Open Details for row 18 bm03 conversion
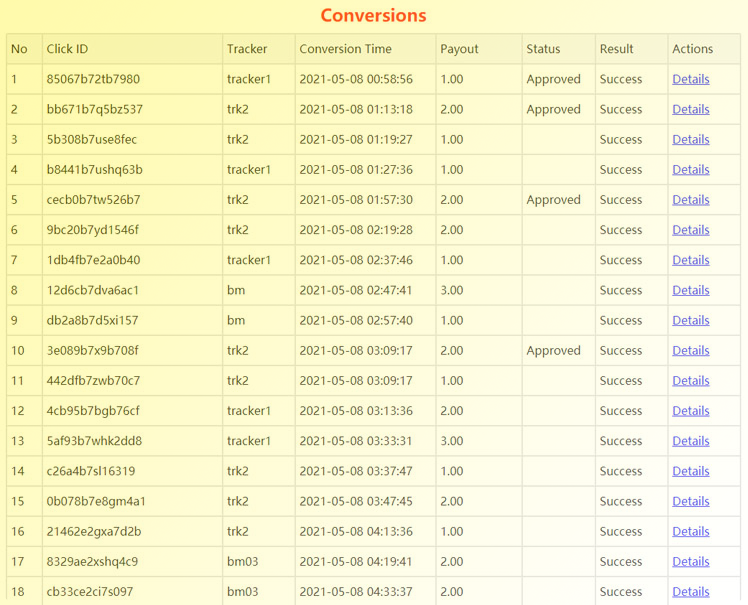 690,592
